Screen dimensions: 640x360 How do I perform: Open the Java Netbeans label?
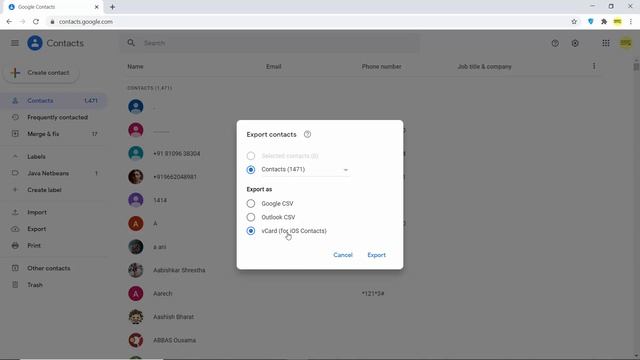coord(54,173)
